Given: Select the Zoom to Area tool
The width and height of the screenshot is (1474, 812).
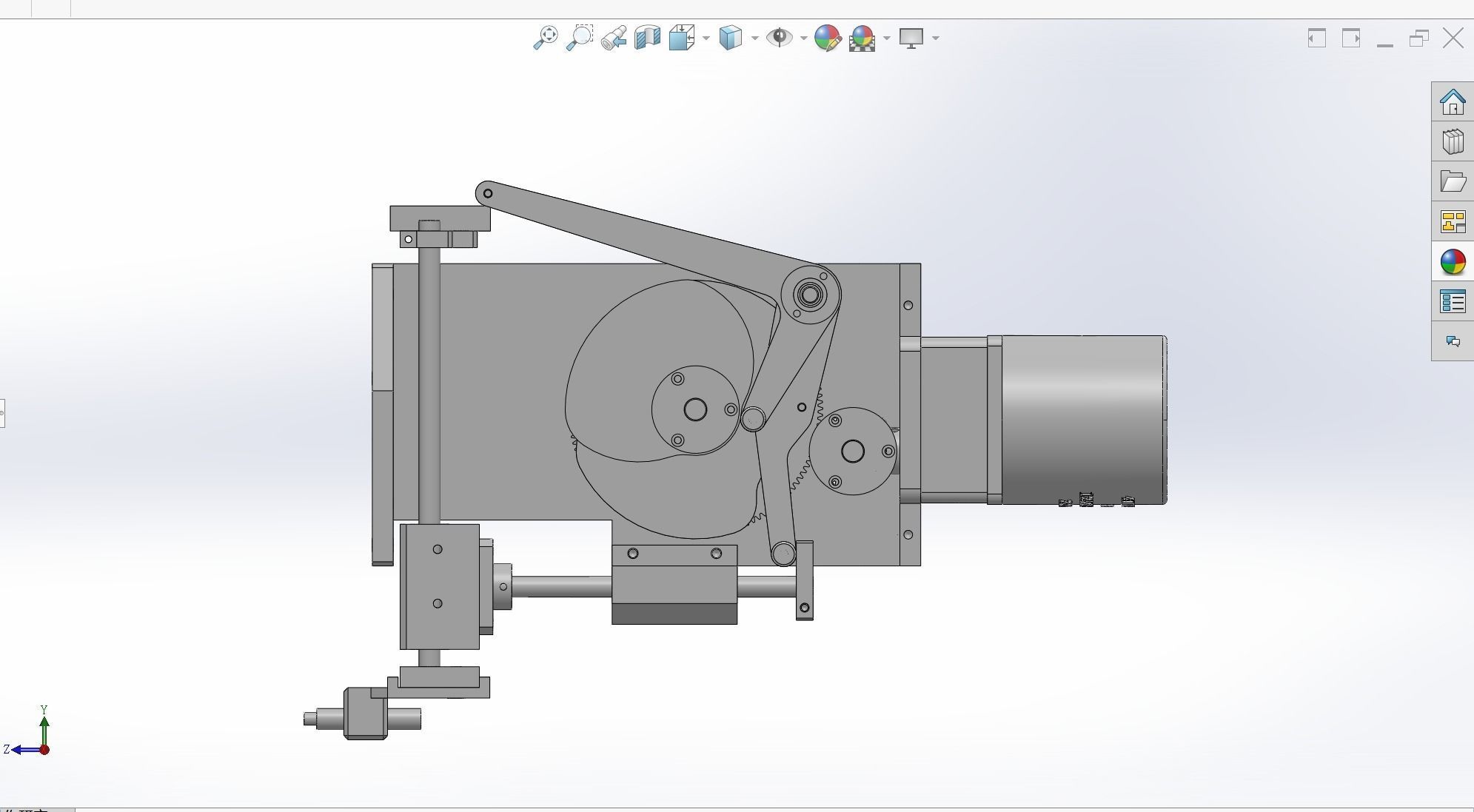Looking at the screenshot, I should [x=580, y=37].
